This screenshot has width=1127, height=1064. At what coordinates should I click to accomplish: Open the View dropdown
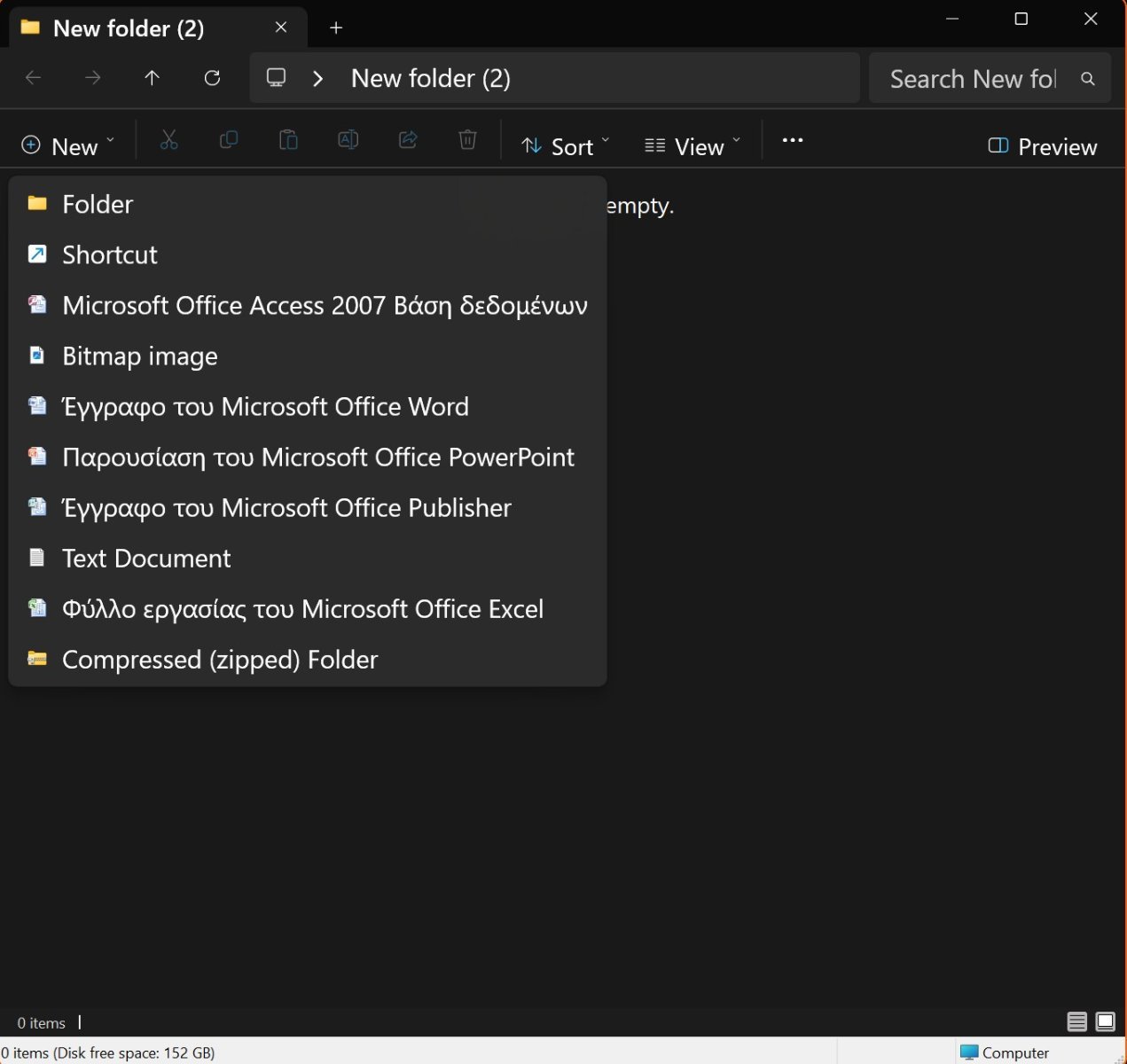pos(693,146)
